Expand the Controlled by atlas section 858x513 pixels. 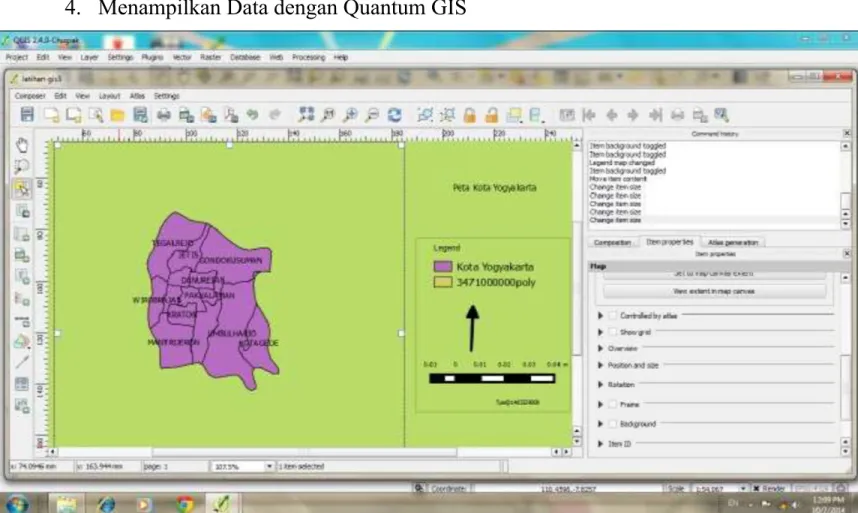point(600,316)
